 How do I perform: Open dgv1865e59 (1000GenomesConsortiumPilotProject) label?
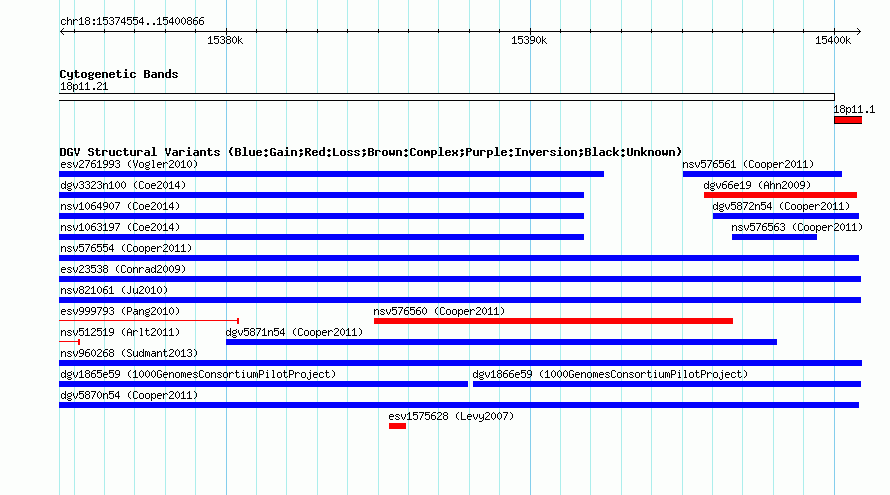tap(198, 374)
